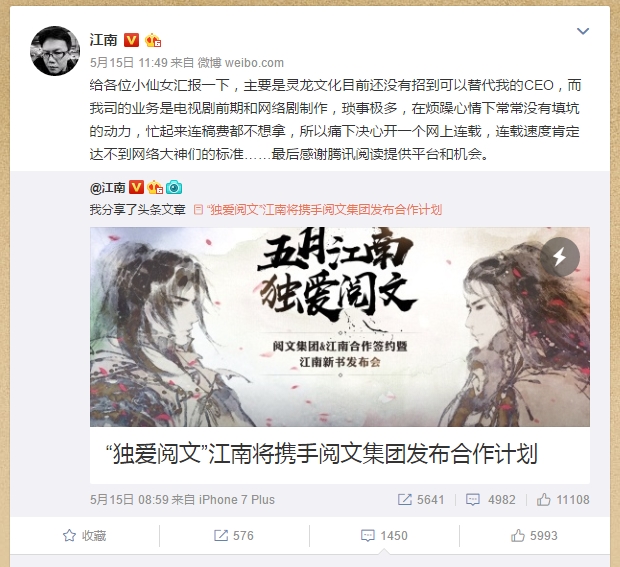Click the 江南 profile avatar photo
This screenshot has width=620, height=567.
55,51
